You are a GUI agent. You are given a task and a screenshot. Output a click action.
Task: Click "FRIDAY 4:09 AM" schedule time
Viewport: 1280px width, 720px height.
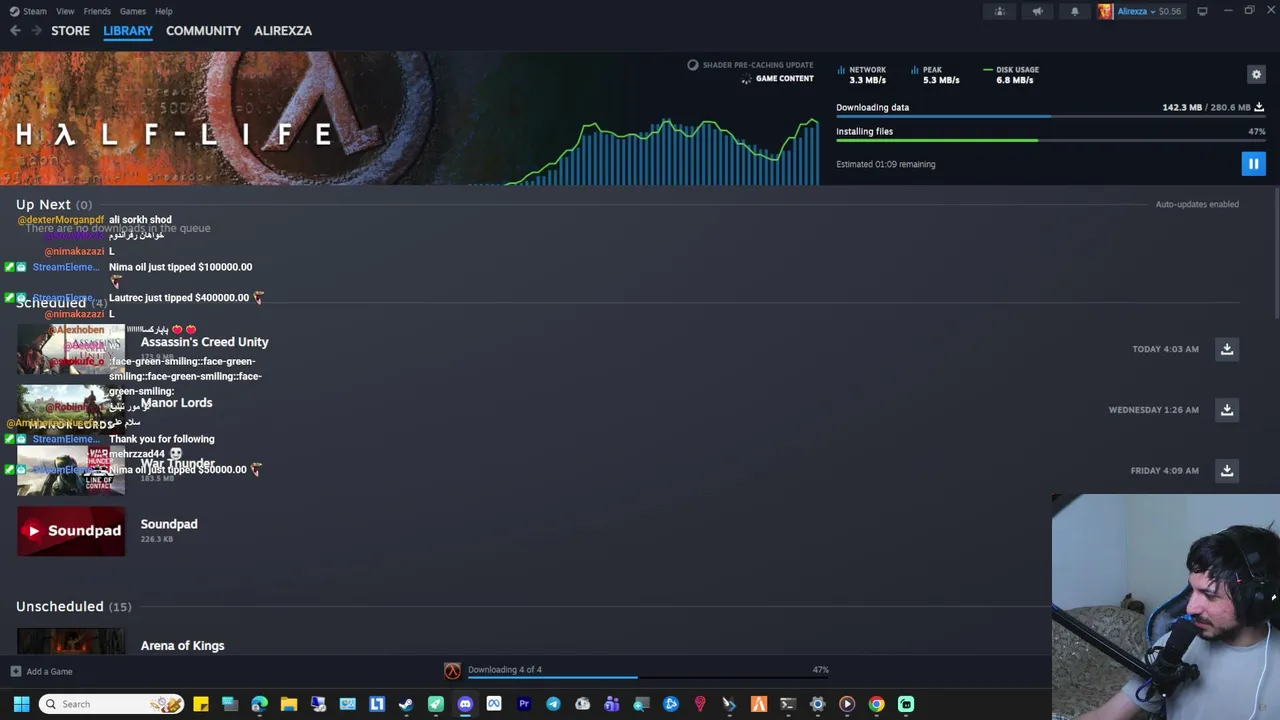[x=1164, y=470]
